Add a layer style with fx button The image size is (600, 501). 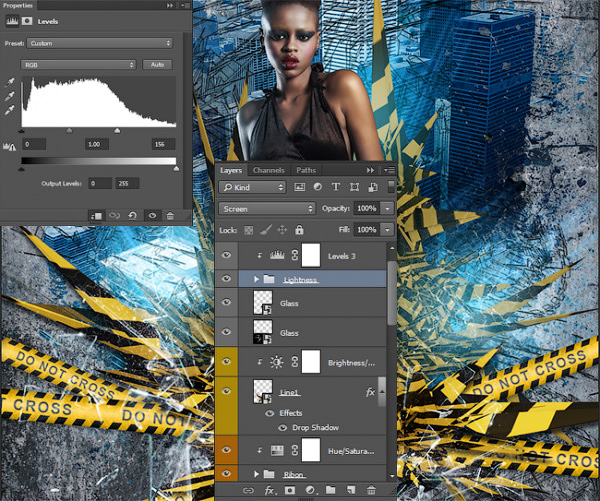[x=270, y=490]
